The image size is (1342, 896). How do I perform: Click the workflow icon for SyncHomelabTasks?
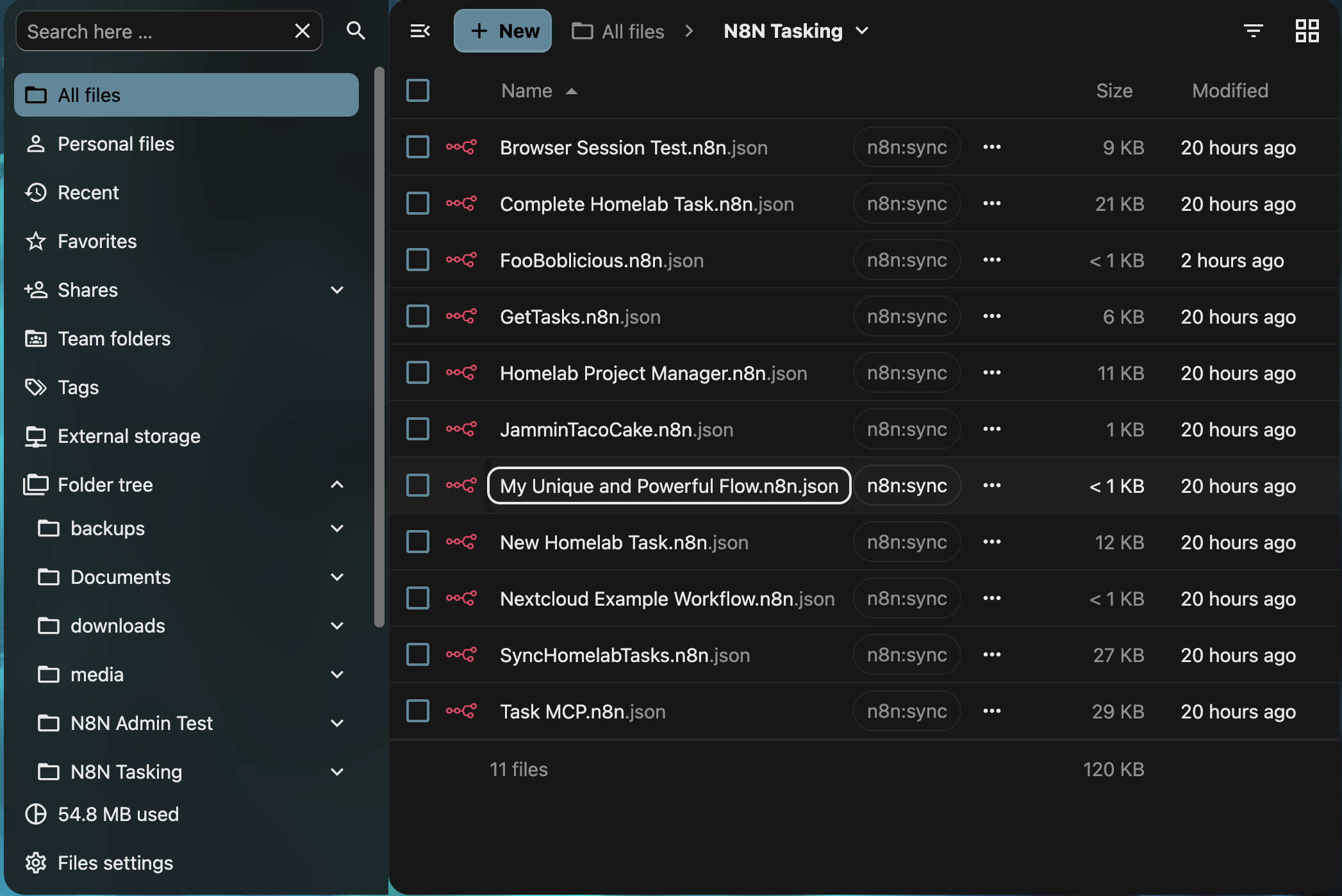[461, 655]
